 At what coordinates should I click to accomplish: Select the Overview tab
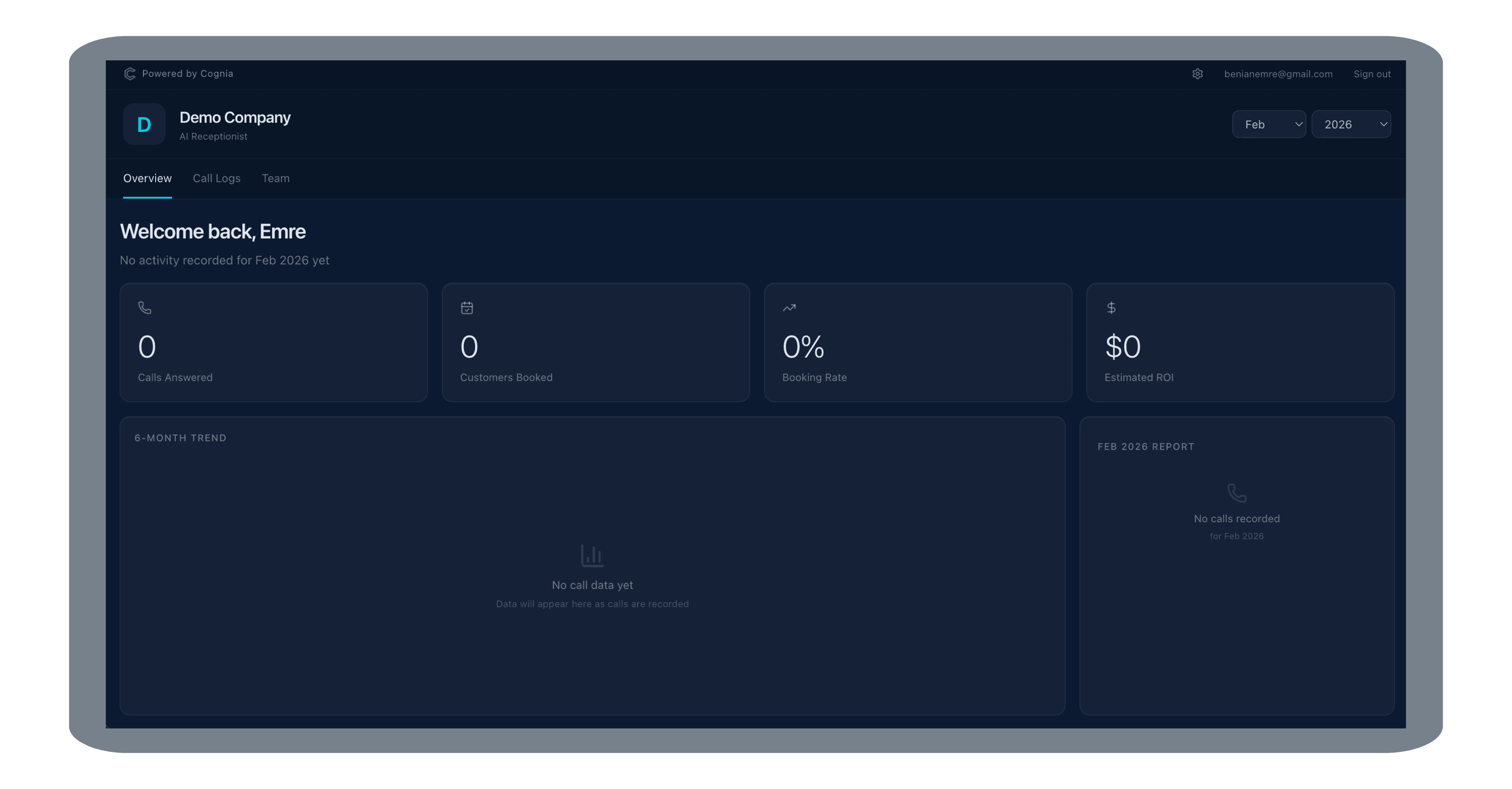[x=147, y=178]
